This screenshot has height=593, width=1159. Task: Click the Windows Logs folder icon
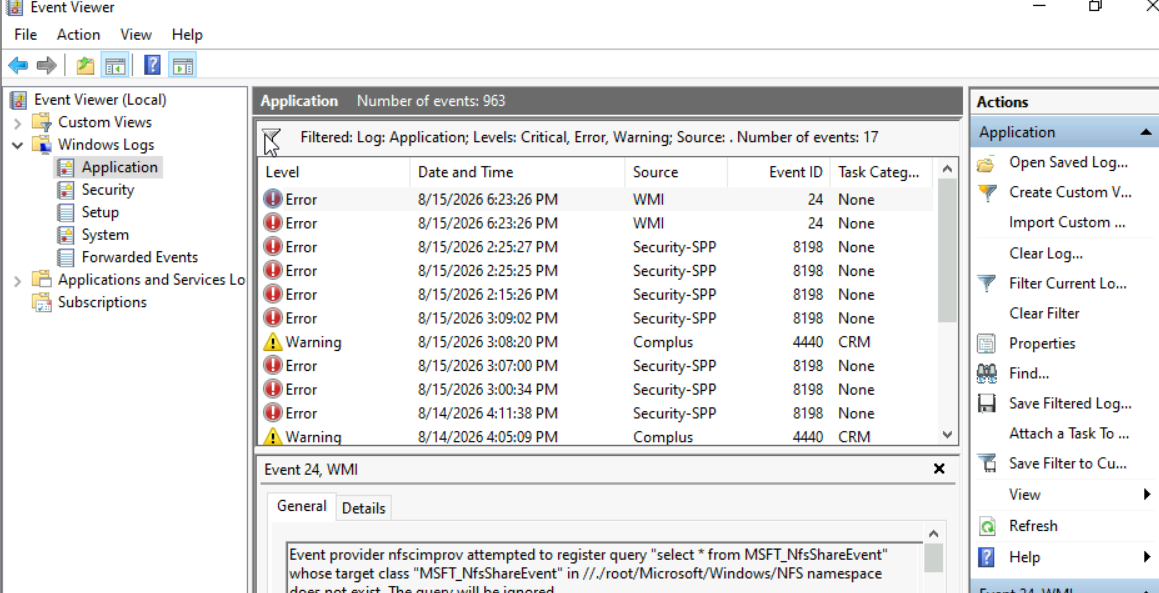coord(42,144)
